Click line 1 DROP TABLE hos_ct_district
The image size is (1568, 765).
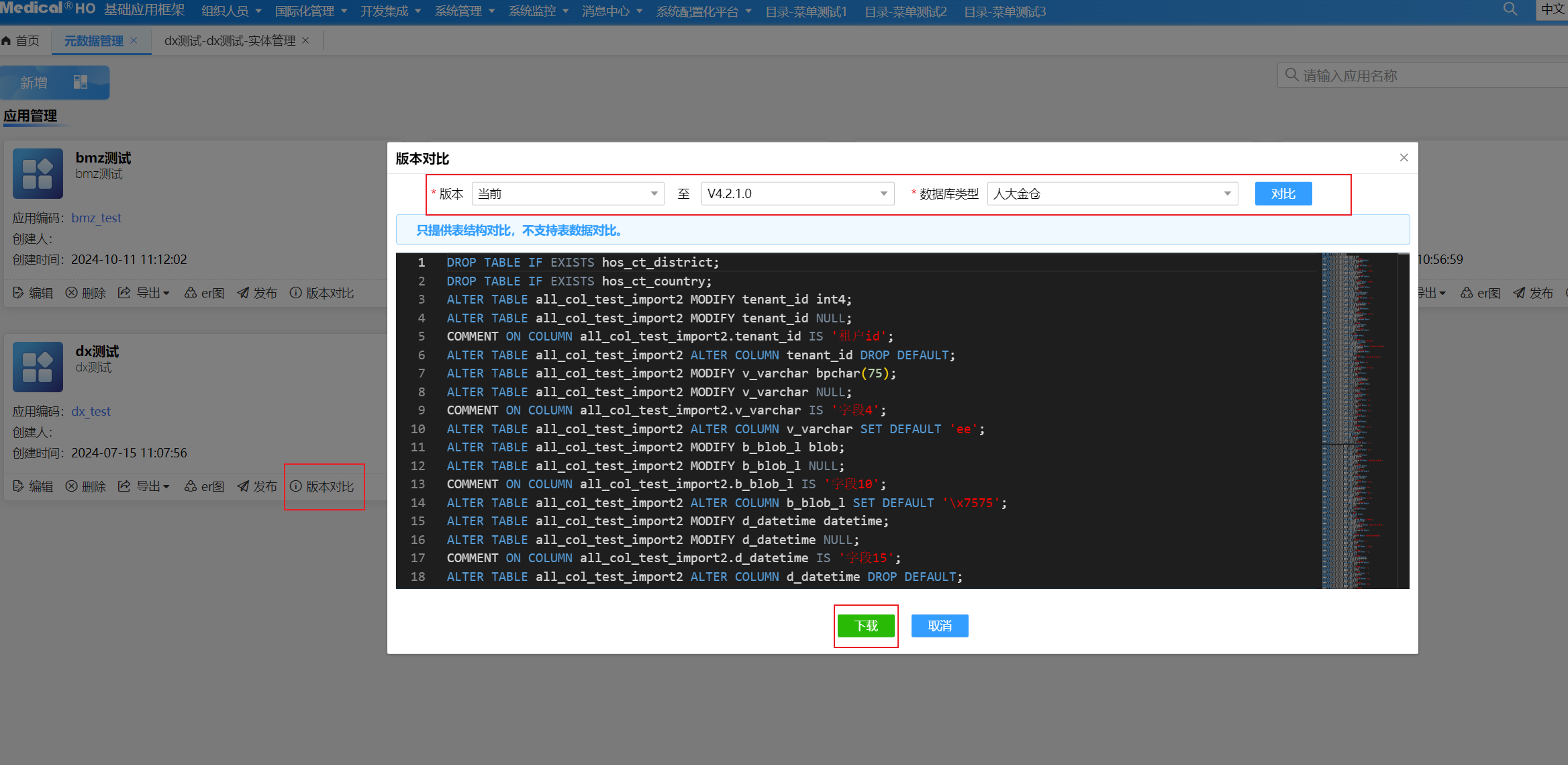[583, 263]
